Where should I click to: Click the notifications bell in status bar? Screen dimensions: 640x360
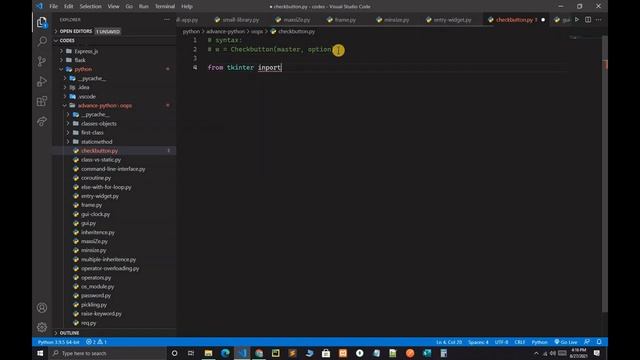[x=599, y=342]
